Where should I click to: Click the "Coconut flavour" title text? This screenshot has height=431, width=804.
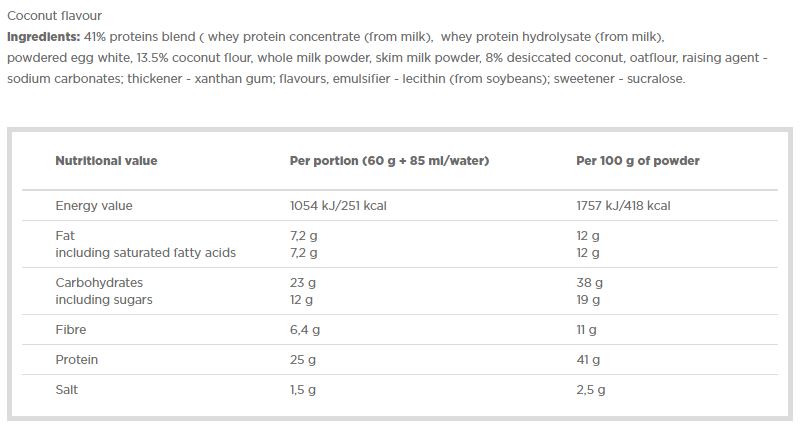coord(54,17)
